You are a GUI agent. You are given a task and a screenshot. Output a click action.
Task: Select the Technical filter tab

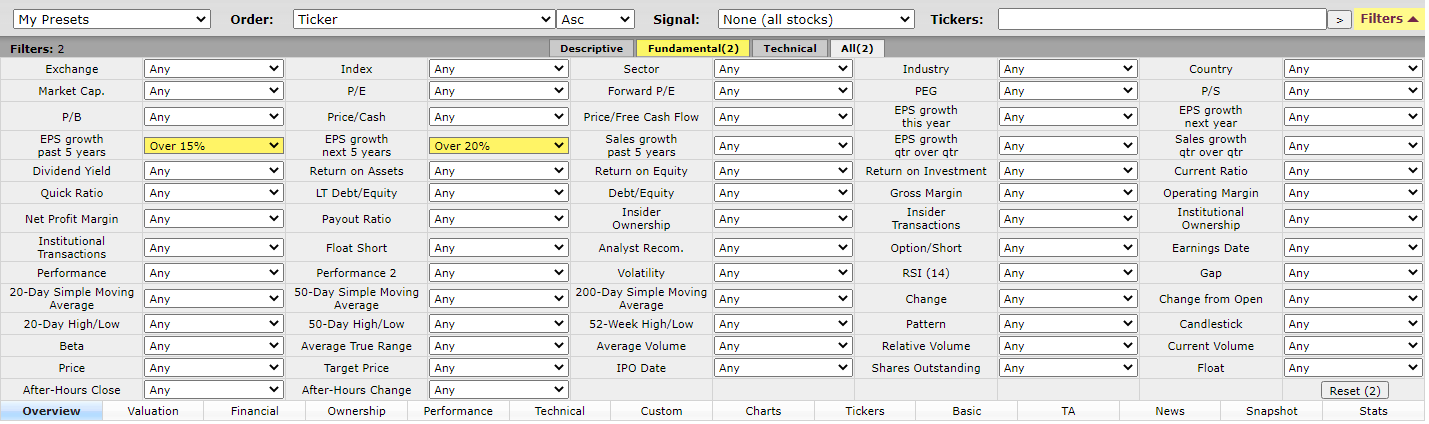point(790,48)
